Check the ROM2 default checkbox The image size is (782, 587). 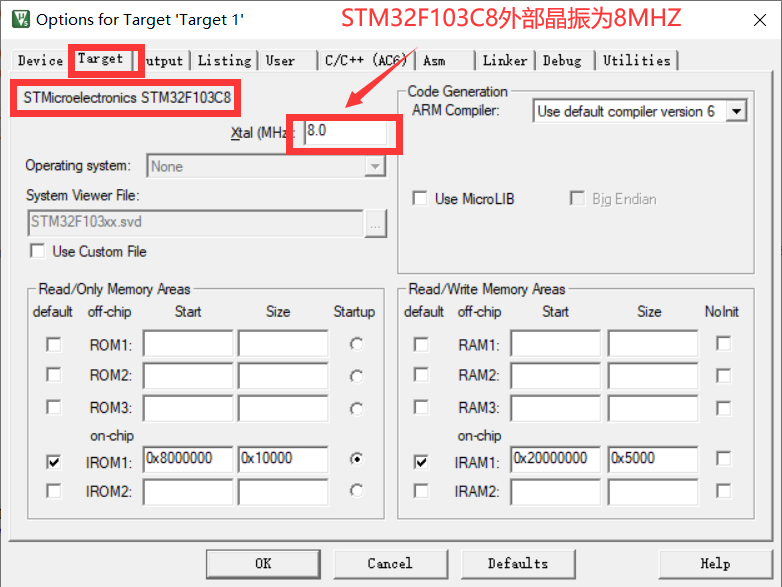click(53, 375)
